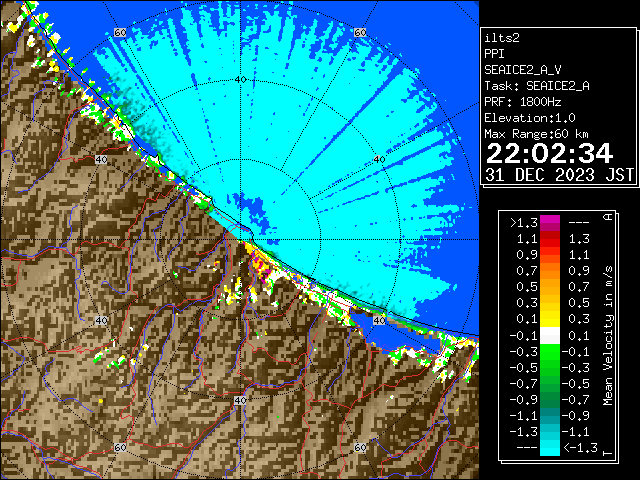
Task: Click the 60 ring label at upper right
Action: [360, 33]
